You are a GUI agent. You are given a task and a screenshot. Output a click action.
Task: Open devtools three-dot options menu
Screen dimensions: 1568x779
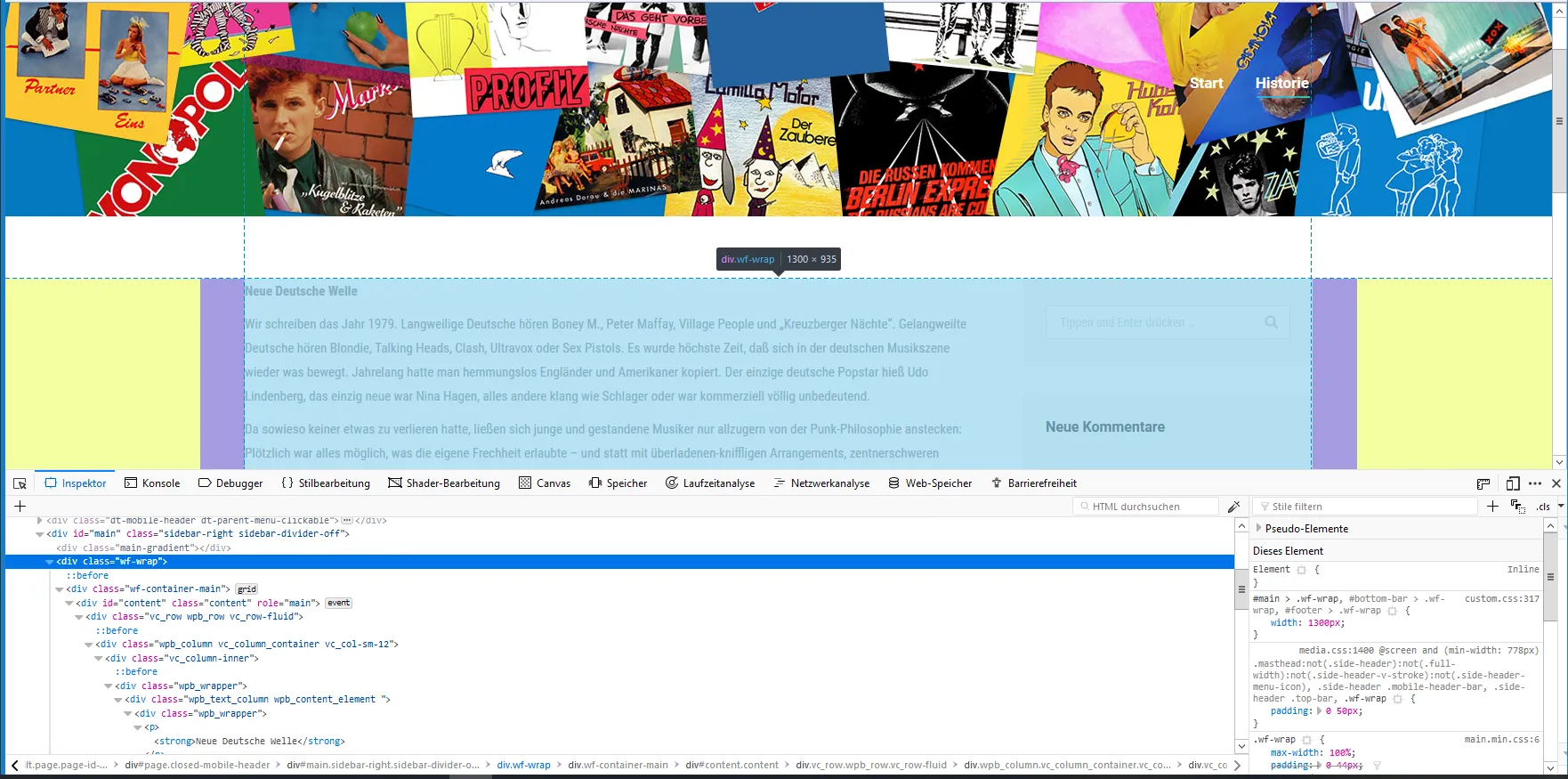pos(1535,483)
